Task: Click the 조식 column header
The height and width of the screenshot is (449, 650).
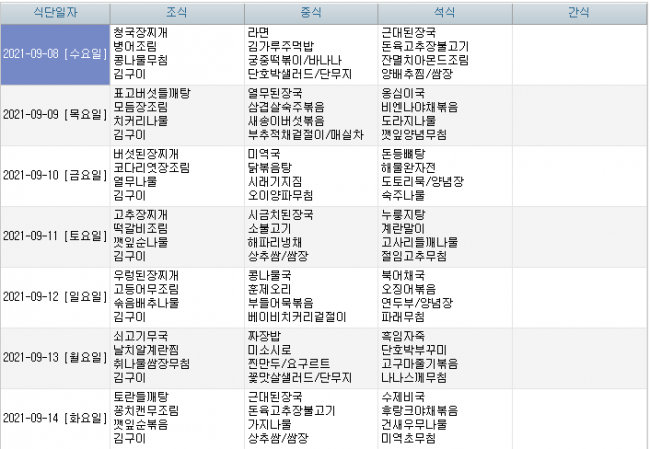Action: [176, 13]
